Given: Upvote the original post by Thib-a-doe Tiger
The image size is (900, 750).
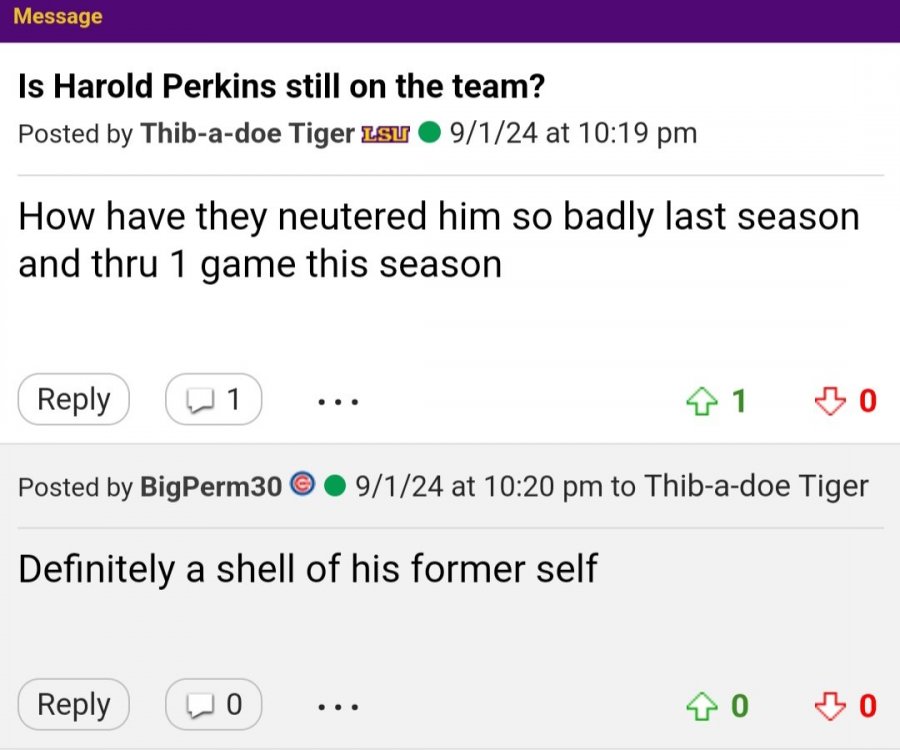Looking at the screenshot, I should click(x=700, y=401).
